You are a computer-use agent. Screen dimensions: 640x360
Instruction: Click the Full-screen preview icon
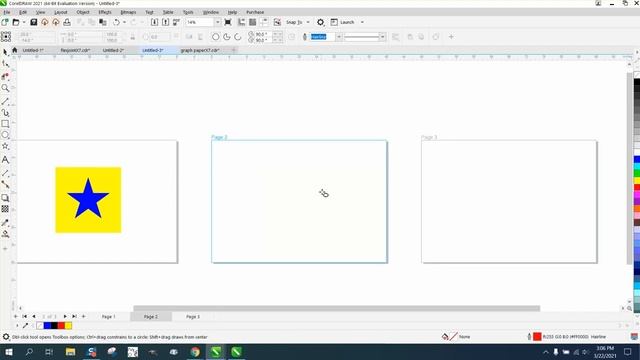(x=228, y=22)
